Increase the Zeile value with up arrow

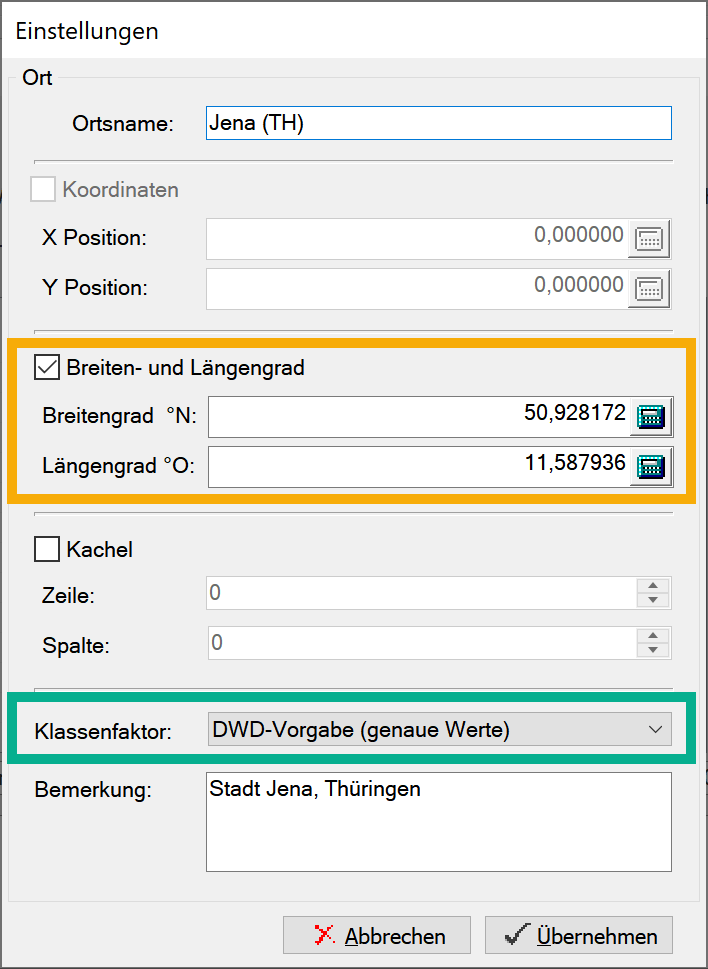point(652,586)
